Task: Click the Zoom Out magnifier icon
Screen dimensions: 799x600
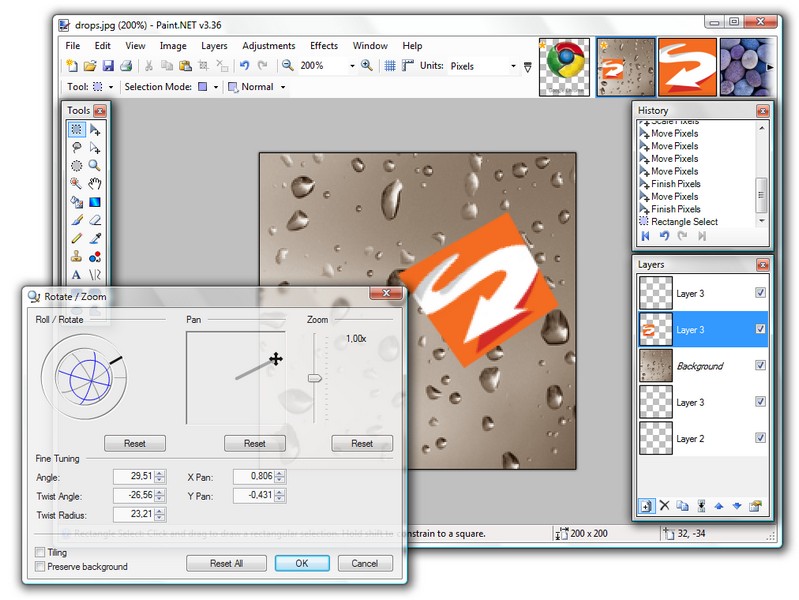Action: [287, 65]
